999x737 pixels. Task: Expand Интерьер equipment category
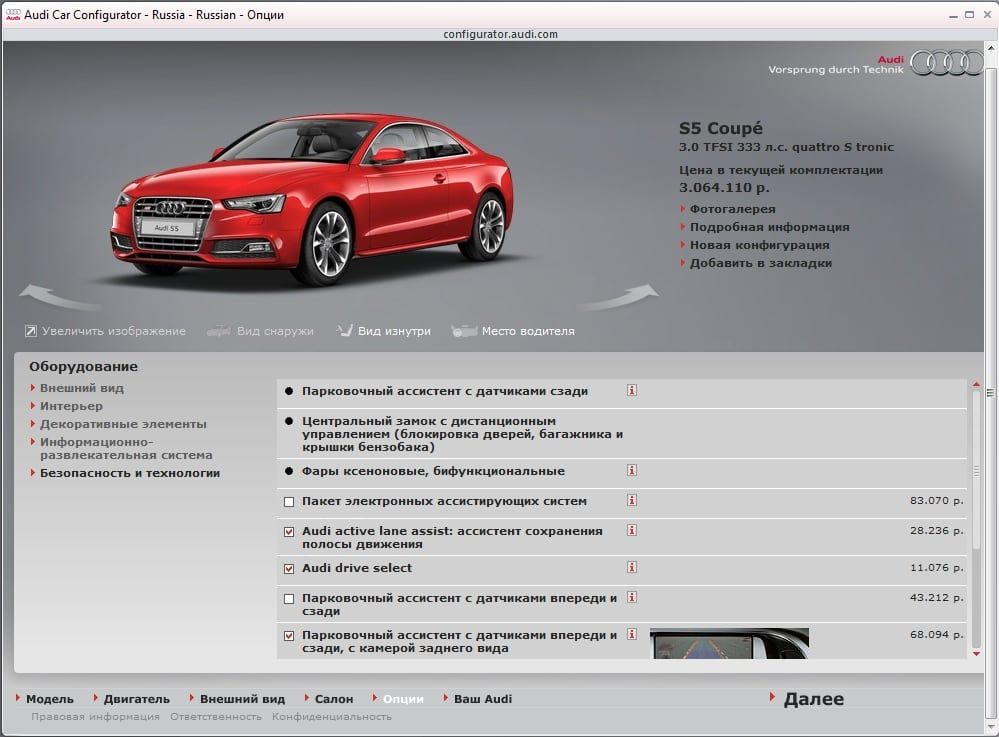(x=71, y=406)
